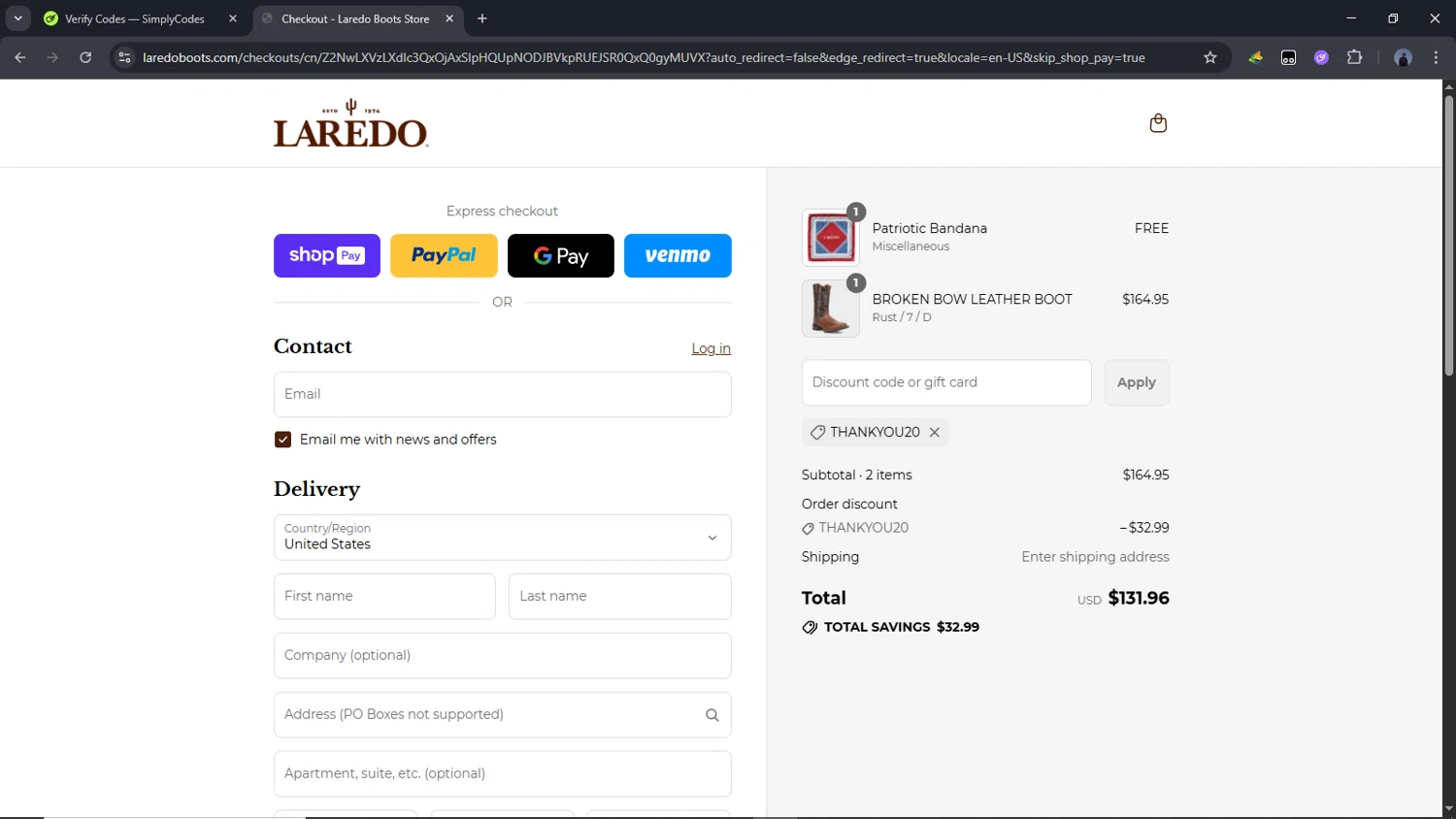Open the shopping cart bag icon
Image resolution: width=1456 pixels, height=819 pixels.
point(1158,123)
